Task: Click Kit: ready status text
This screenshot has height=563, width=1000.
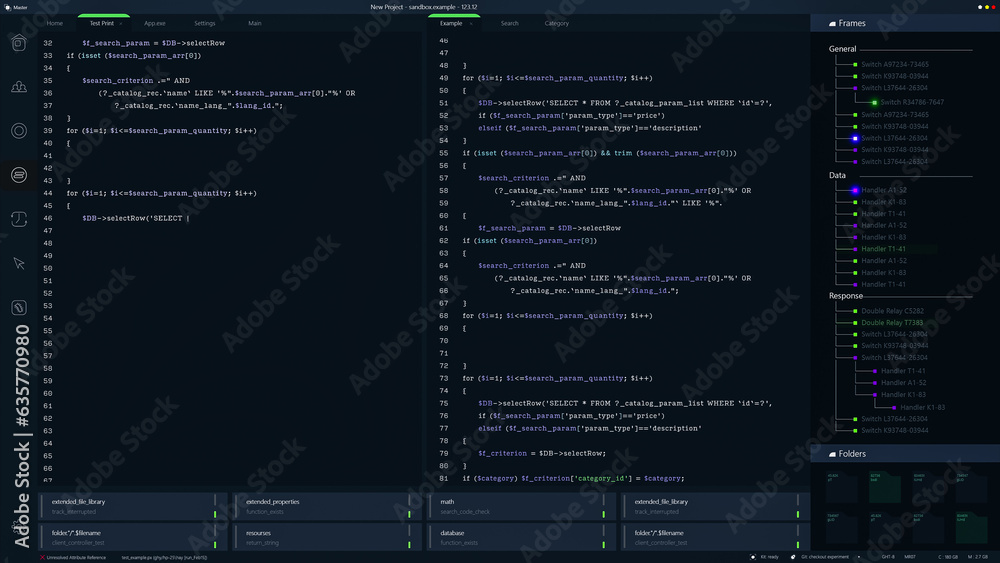Action: tap(770, 557)
